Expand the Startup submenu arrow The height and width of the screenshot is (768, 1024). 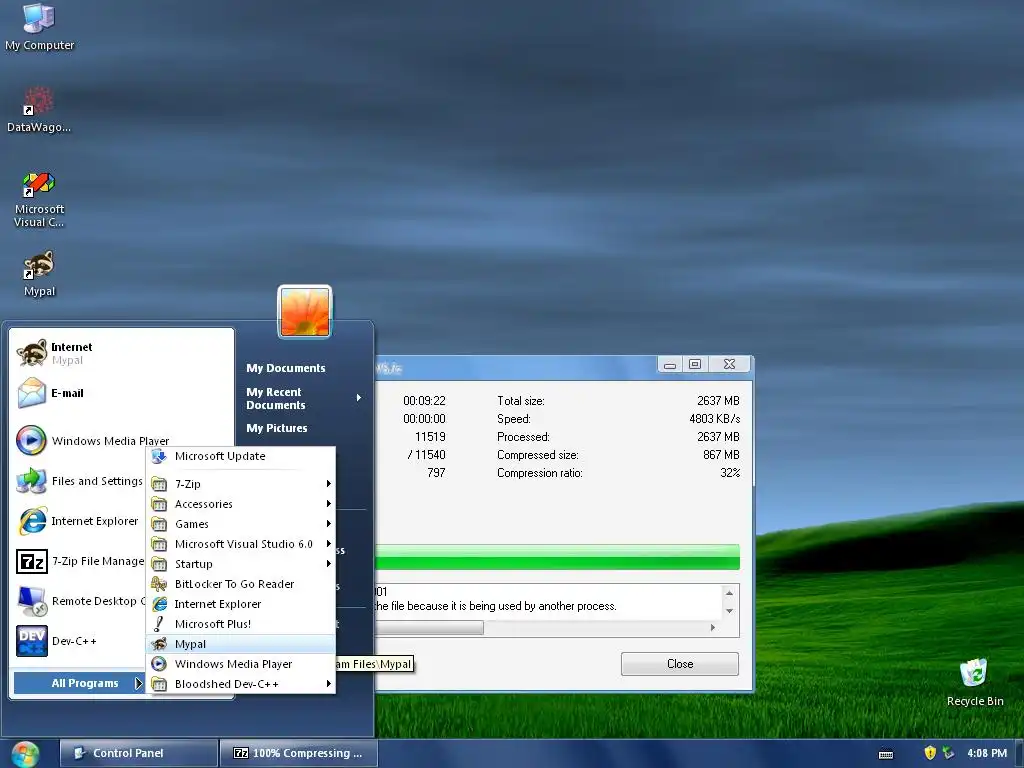point(328,564)
